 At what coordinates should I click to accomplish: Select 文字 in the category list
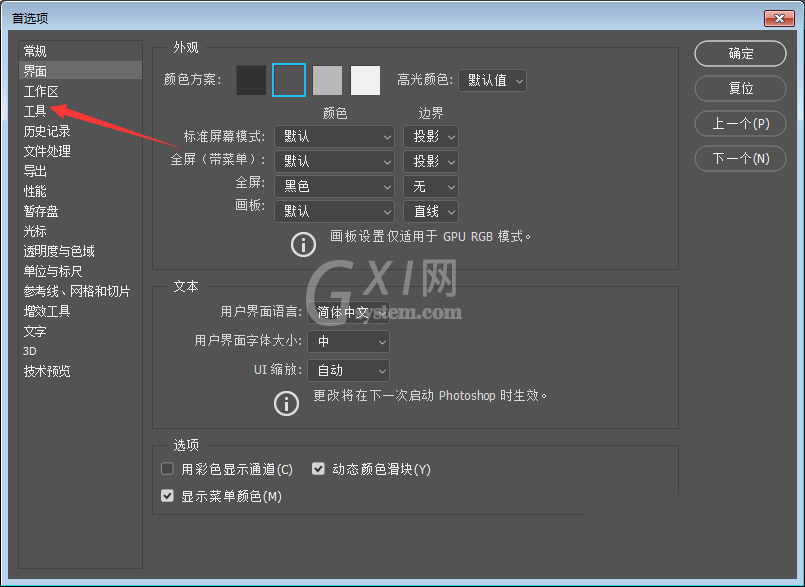(81, 331)
